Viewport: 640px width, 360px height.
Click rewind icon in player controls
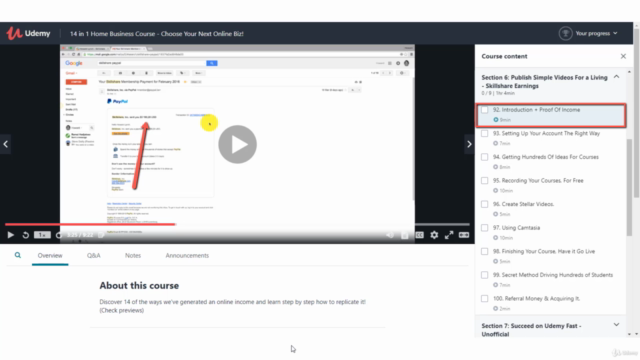click(25, 235)
